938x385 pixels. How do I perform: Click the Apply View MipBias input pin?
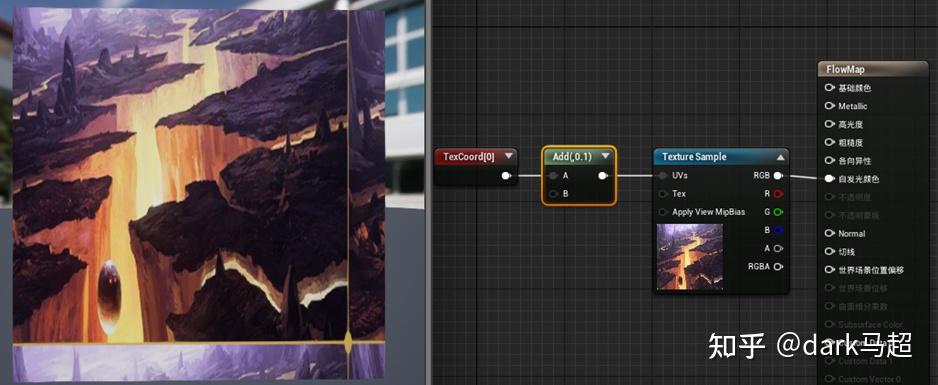tap(663, 212)
